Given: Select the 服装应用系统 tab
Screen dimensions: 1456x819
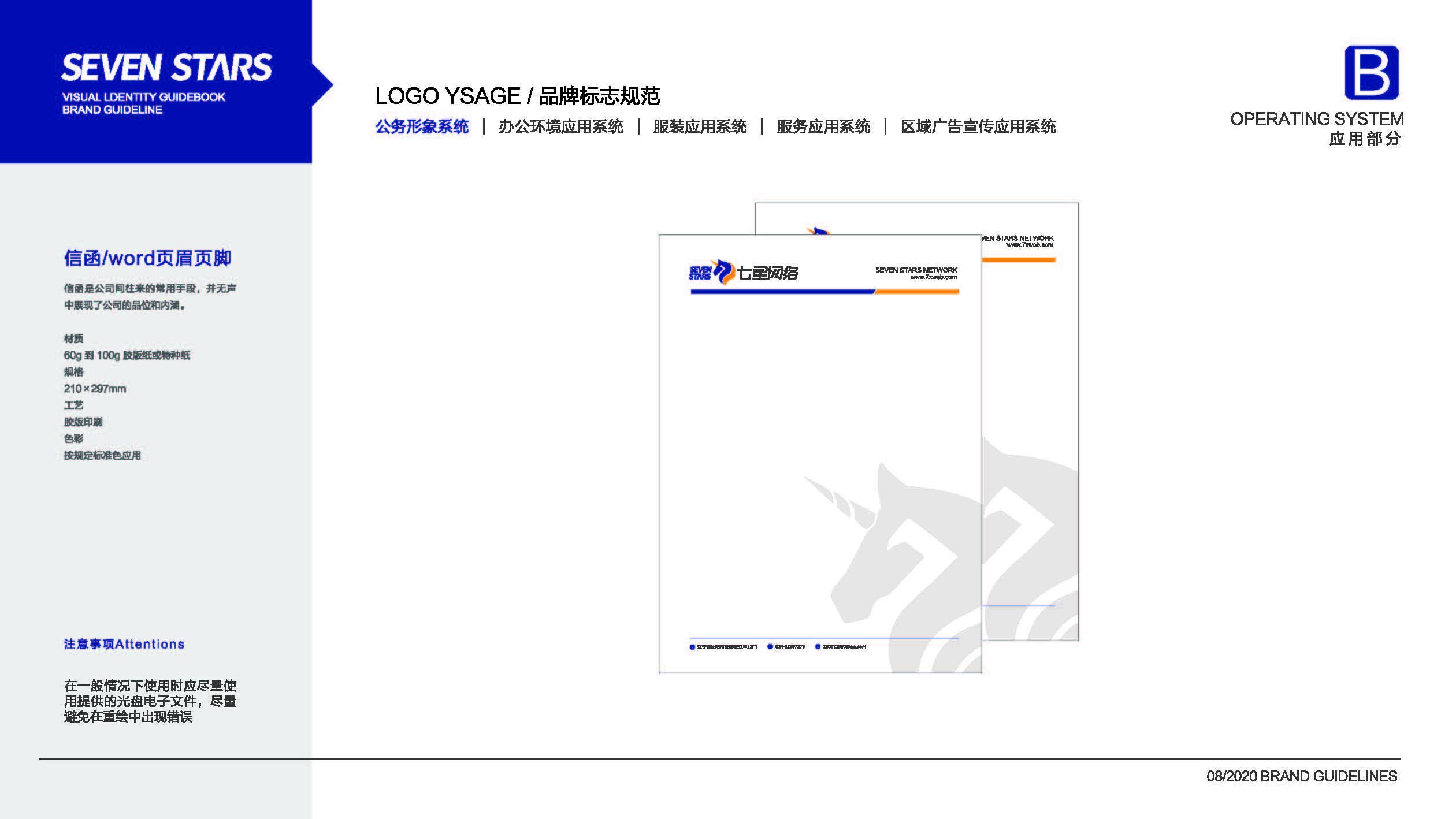Looking at the screenshot, I should click(x=700, y=126).
